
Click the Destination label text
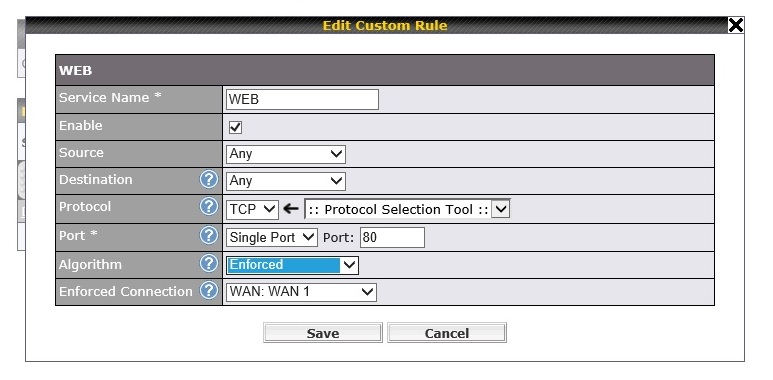(x=95, y=179)
